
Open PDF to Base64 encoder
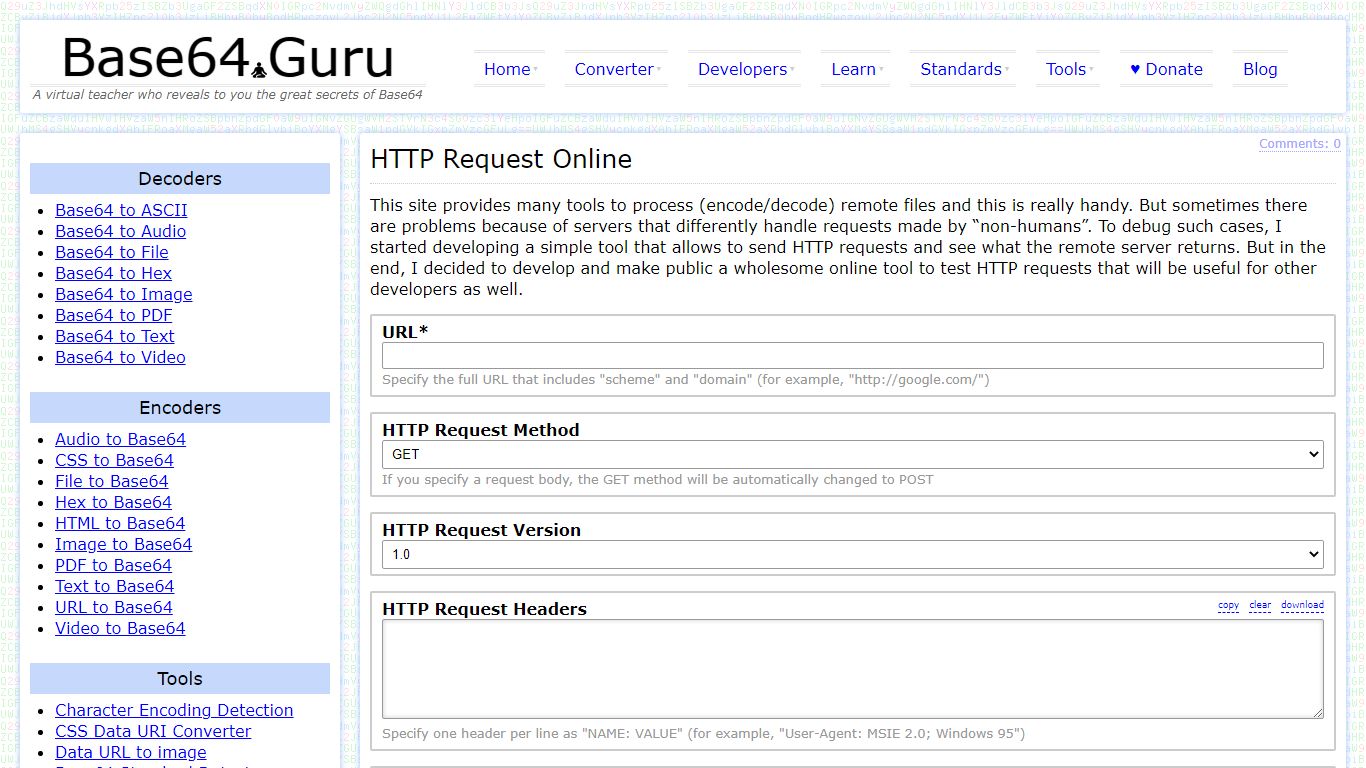coord(113,565)
